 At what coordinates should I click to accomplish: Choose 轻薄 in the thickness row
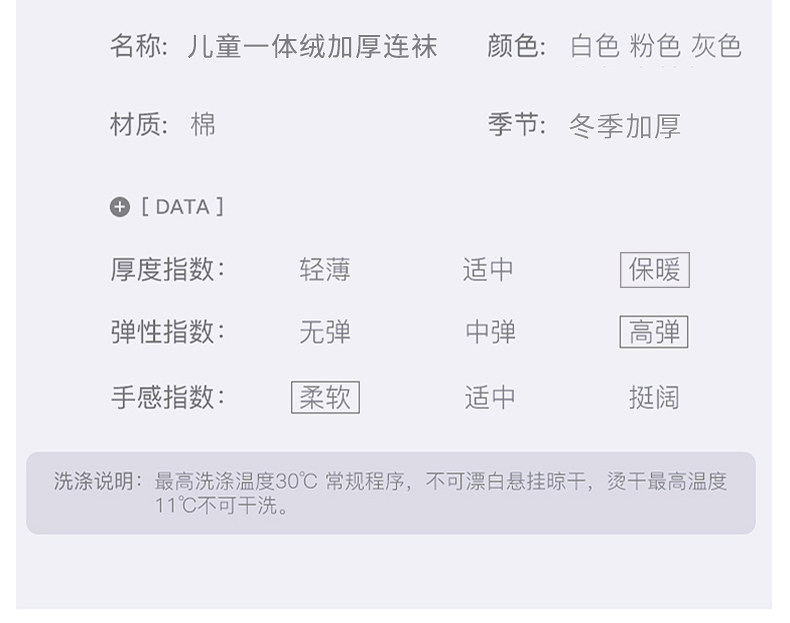tap(325, 270)
